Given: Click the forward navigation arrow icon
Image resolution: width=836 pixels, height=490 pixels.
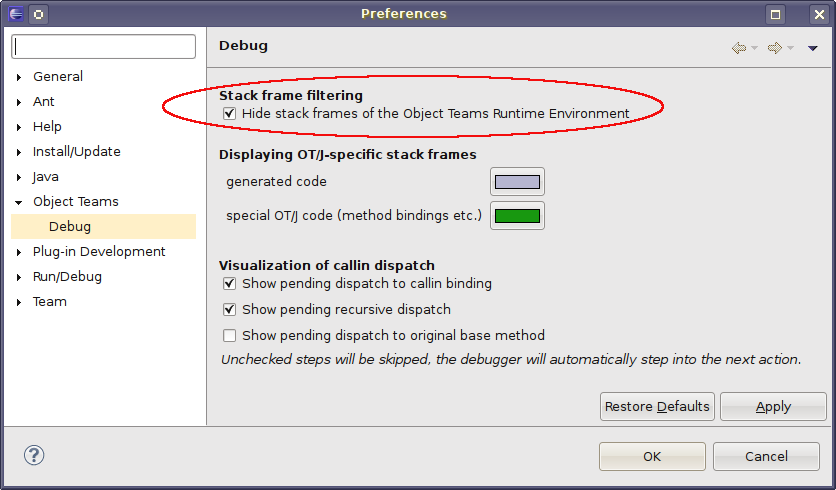Looking at the screenshot, I should [x=774, y=48].
